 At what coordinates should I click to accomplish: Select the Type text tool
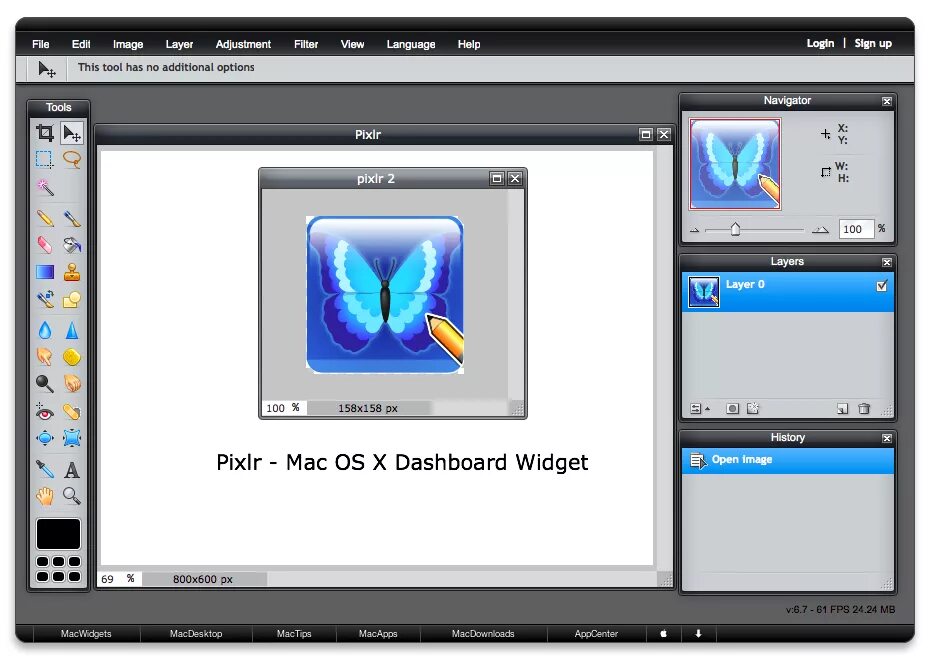[72, 470]
